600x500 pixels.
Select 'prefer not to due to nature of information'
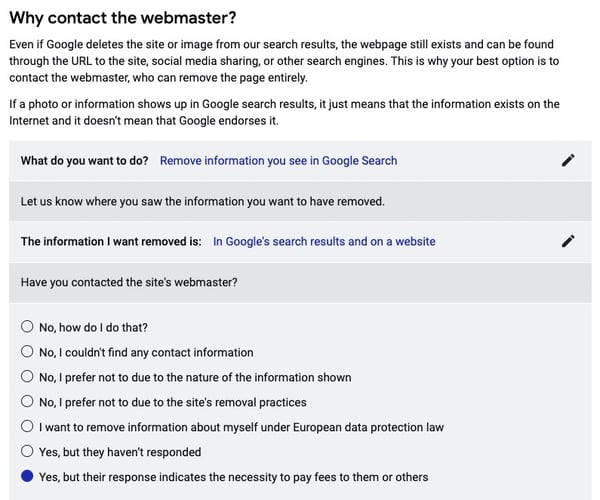point(27,377)
